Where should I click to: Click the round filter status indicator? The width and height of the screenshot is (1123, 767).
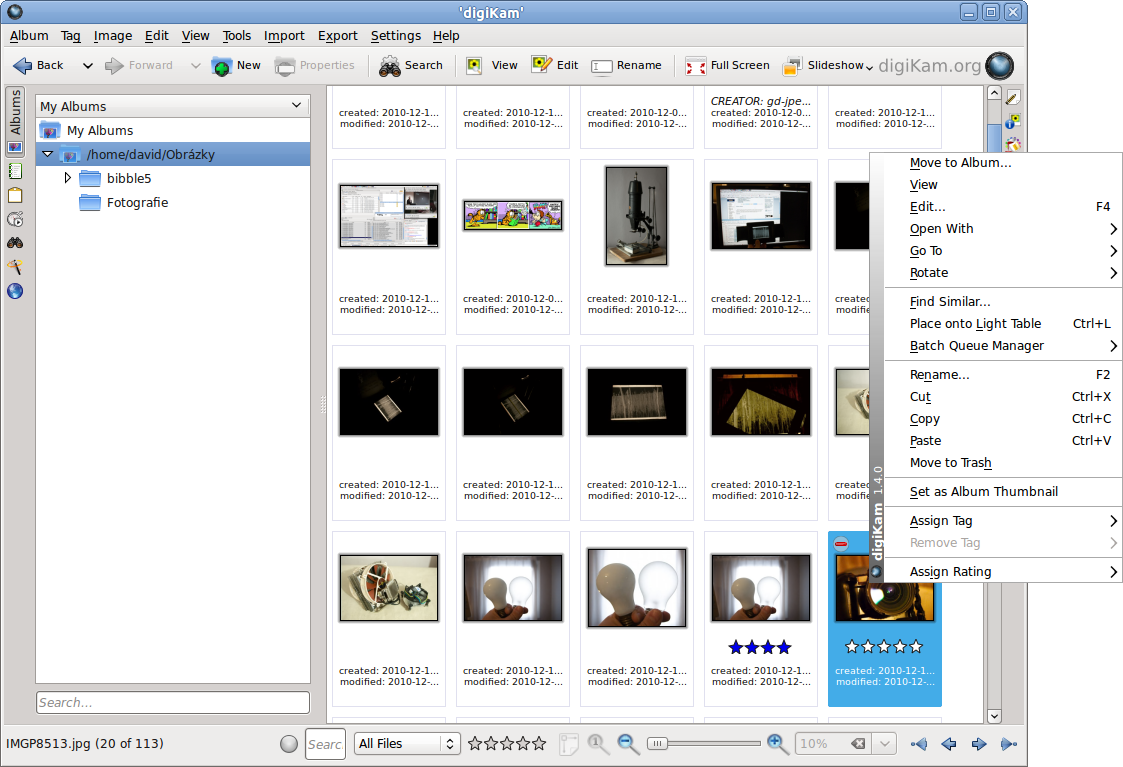[289, 744]
